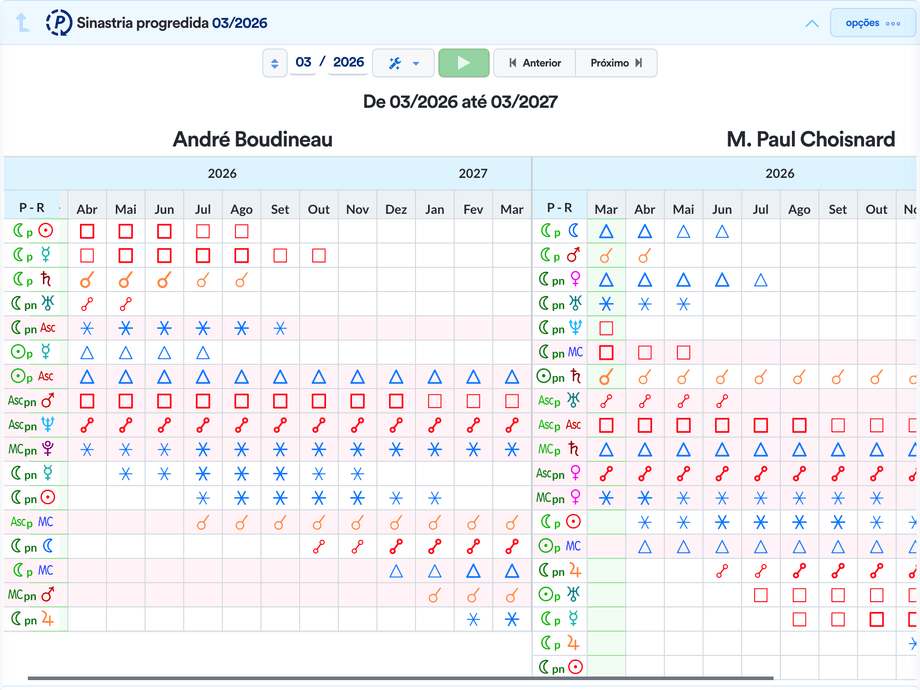The height and width of the screenshot is (690, 920).
Task: Select André's Asc pn Neptune row label
Action: (x=32, y=425)
